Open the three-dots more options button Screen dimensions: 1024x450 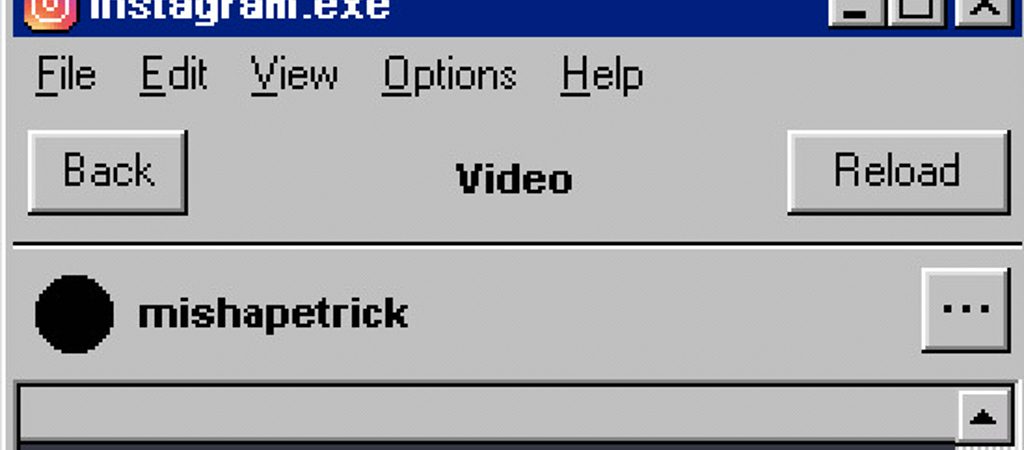point(966,310)
